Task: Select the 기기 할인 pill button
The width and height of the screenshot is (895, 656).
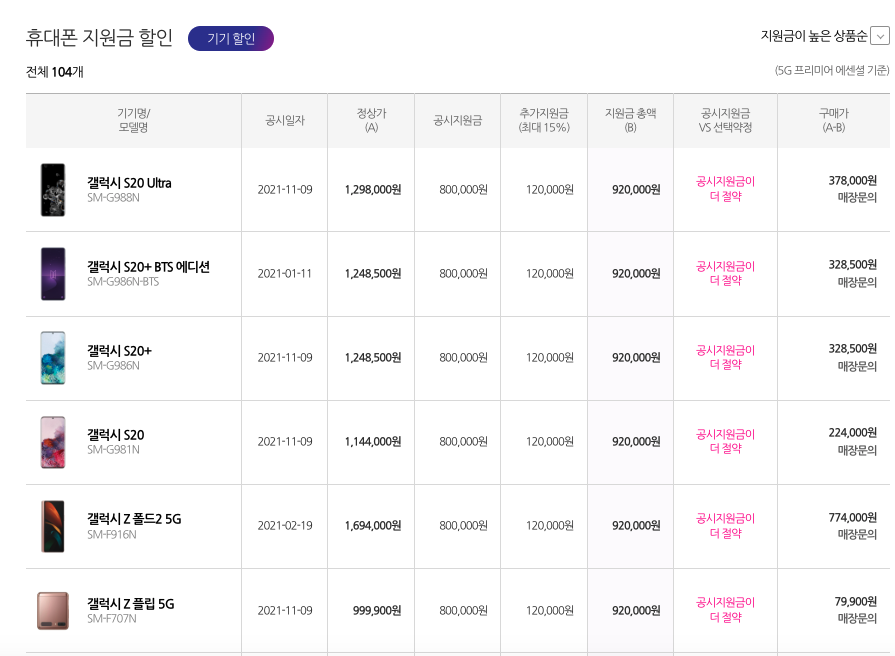Action: (231, 38)
